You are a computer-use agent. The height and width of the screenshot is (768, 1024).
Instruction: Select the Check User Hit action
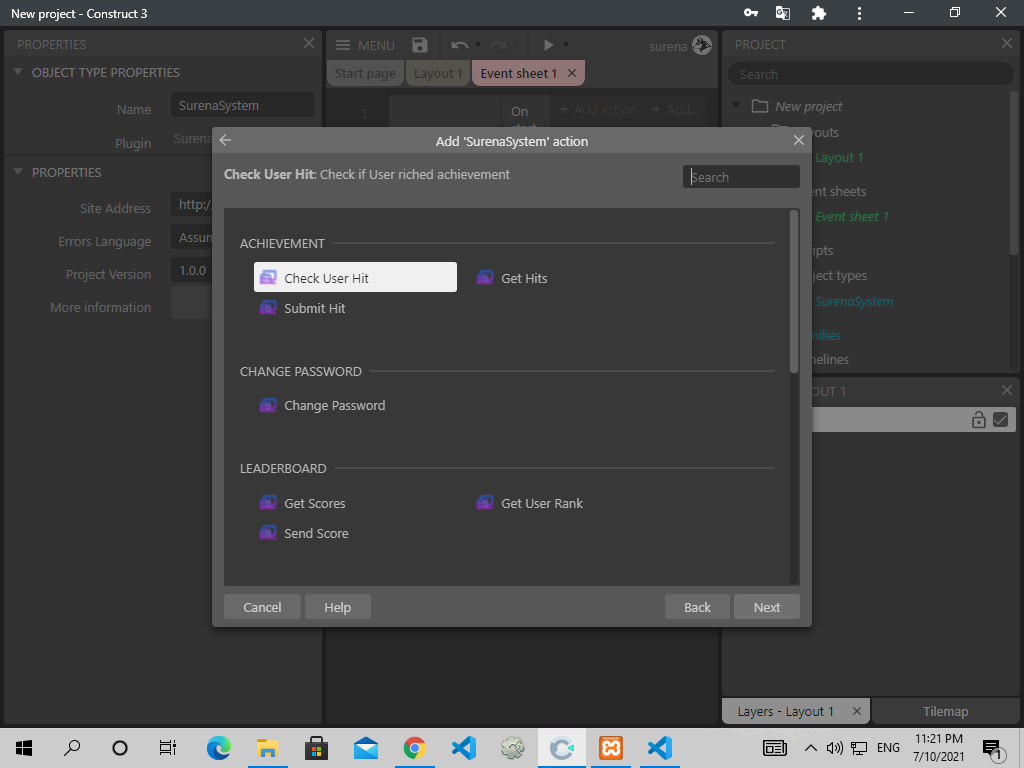[x=355, y=278]
